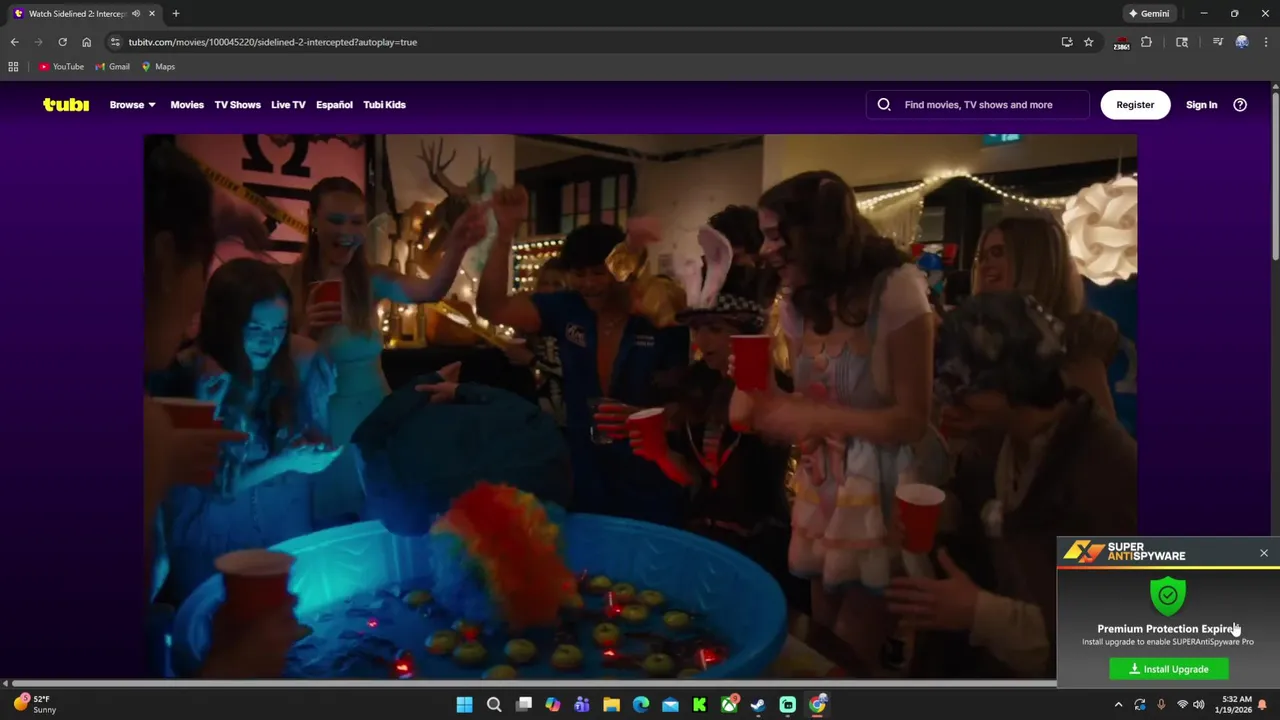The height and width of the screenshot is (720, 1280).
Task: Show hidden system tray icons
Action: [1118, 705]
